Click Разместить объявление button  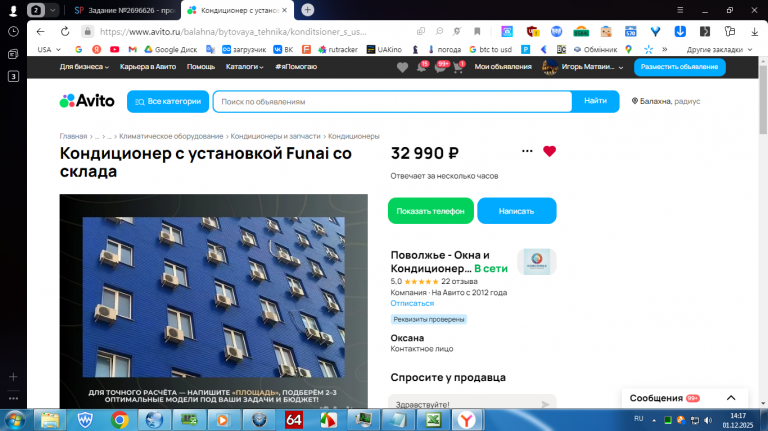click(x=680, y=67)
